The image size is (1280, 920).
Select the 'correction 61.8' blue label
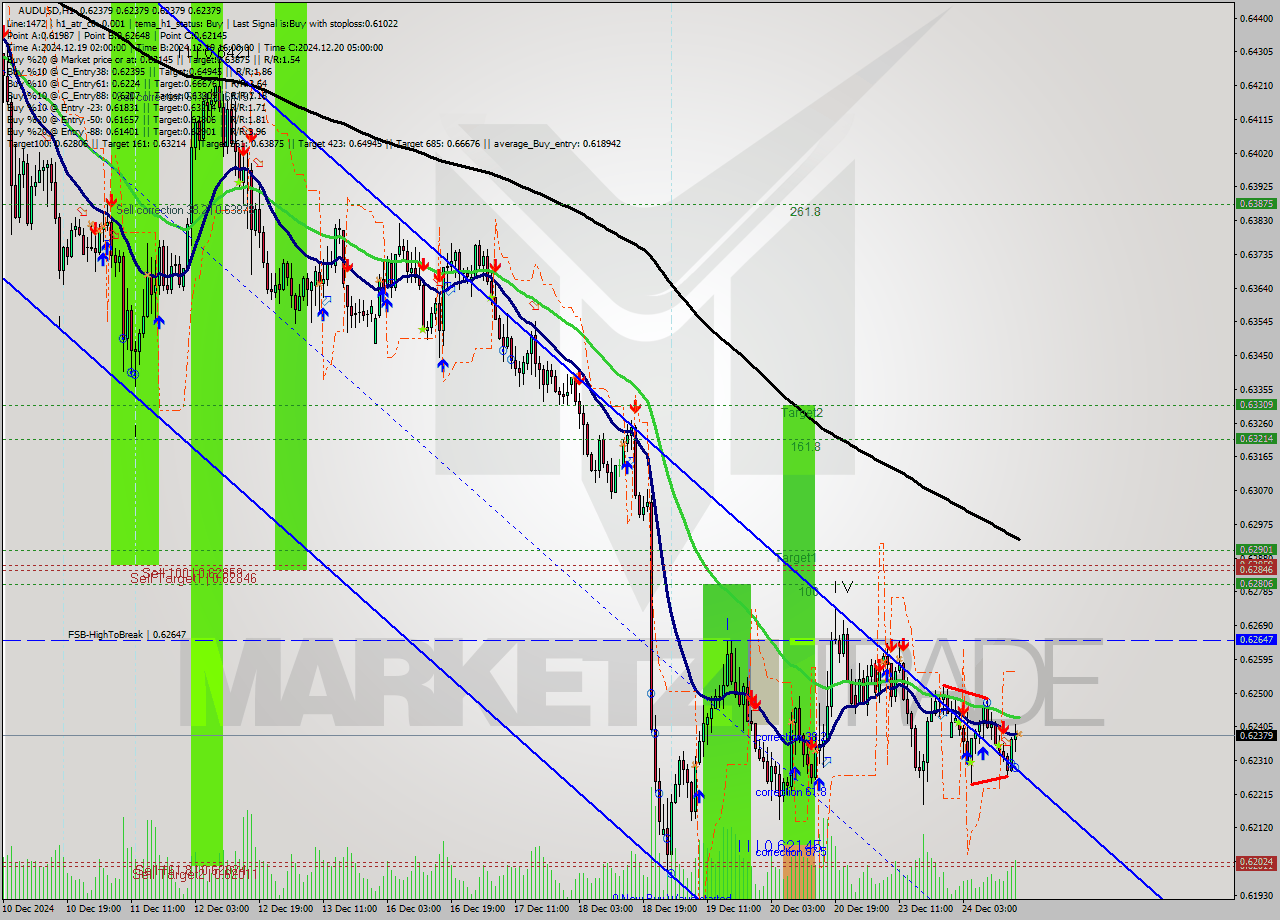(x=790, y=792)
